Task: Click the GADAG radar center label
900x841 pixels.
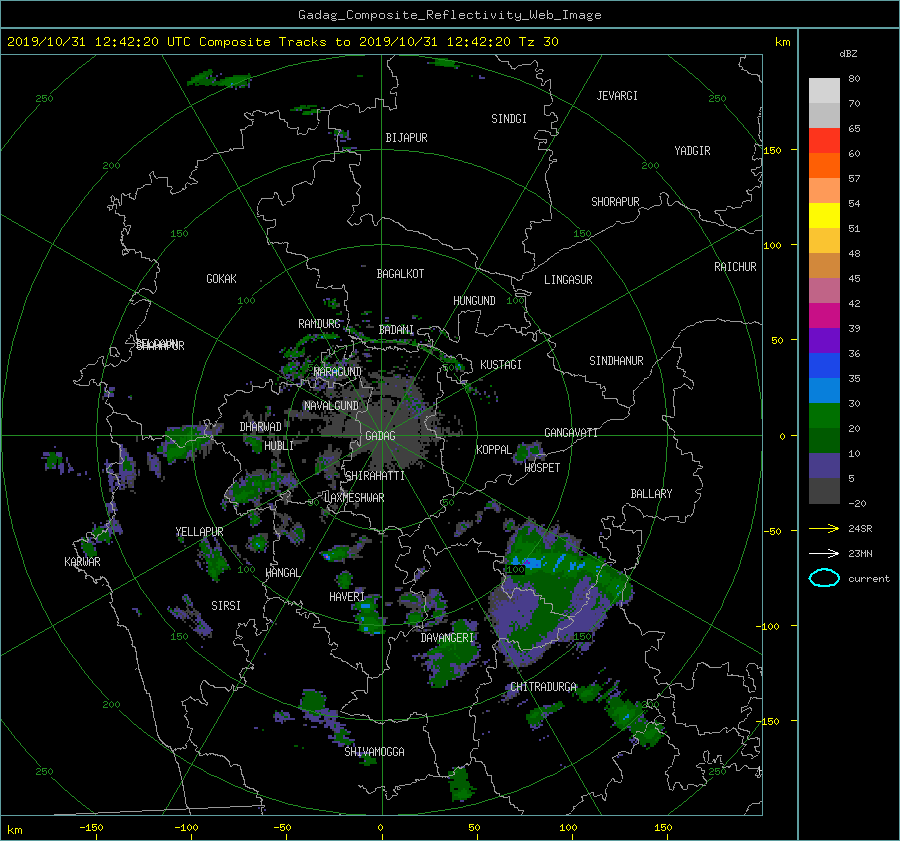Action: click(380, 436)
